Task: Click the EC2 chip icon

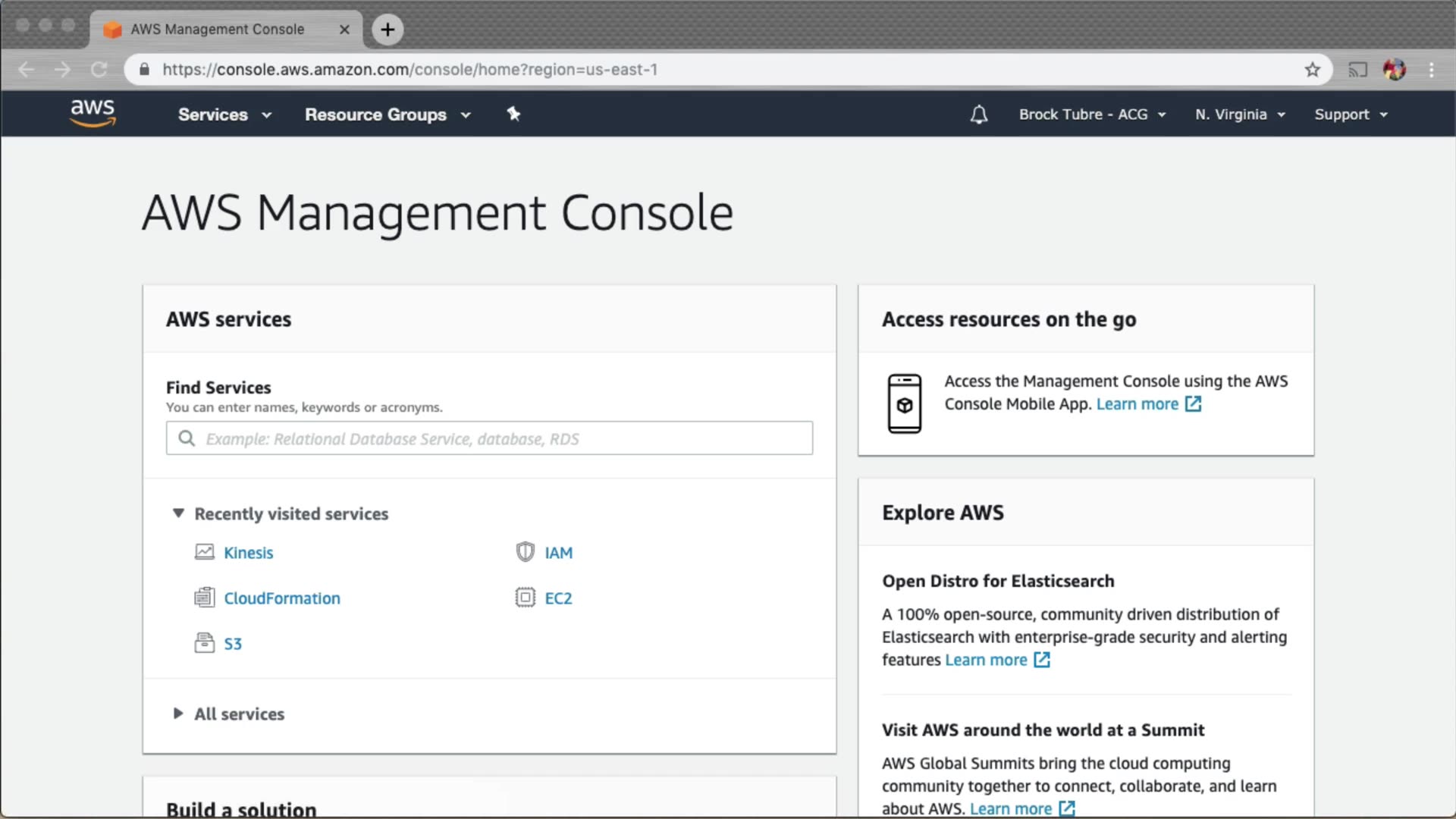Action: click(525, 598)
